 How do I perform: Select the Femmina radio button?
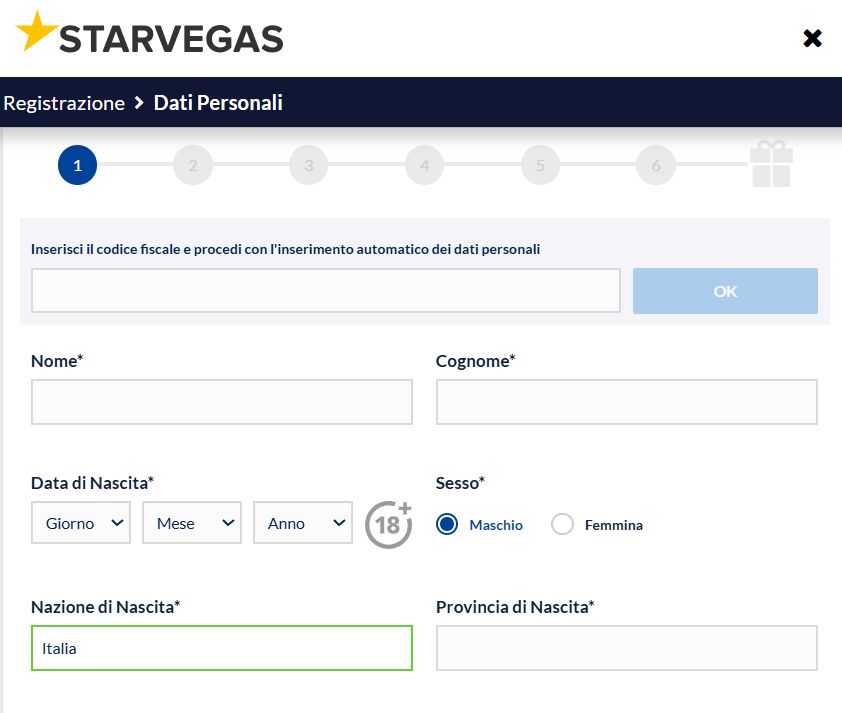pyautogui.click(x=562, y=523)
